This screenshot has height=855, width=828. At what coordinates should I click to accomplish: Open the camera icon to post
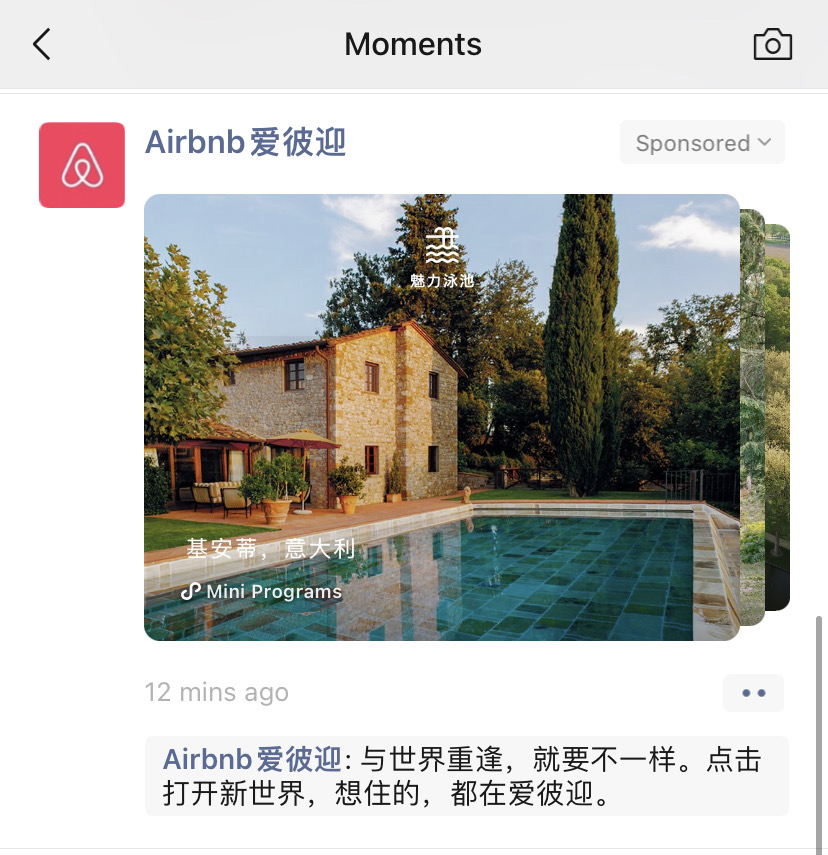tap(772, 44)
